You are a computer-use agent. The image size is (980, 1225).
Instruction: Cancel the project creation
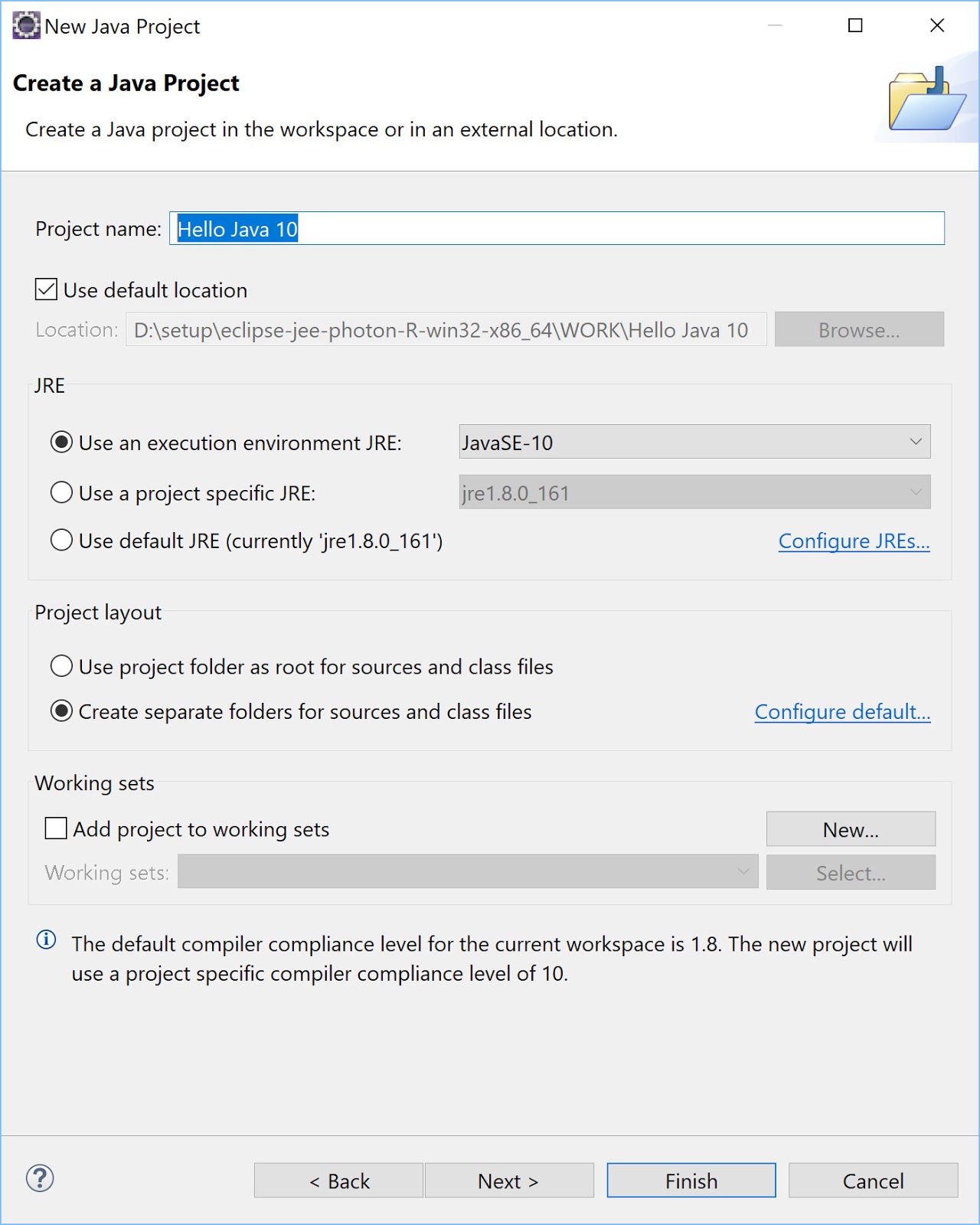click(874, 1181)
